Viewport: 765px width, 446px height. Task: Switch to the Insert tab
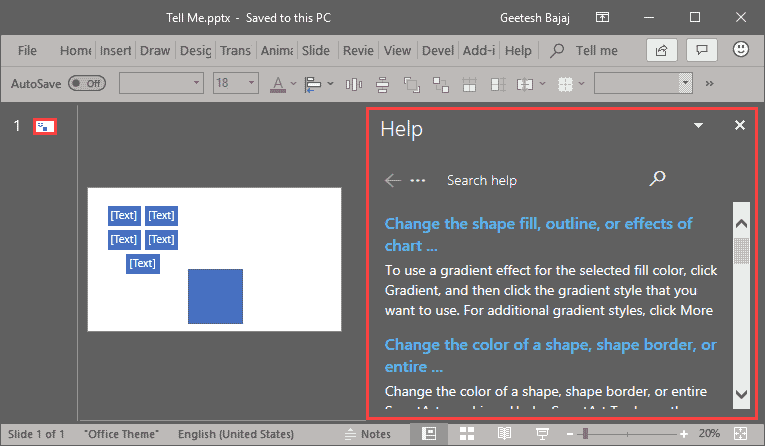point(115,50)
